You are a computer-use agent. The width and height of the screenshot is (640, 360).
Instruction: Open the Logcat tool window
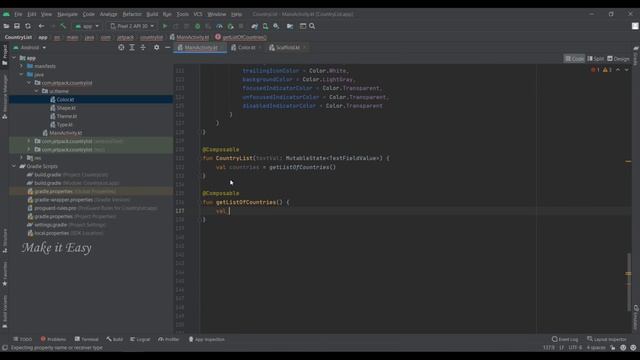[x=140, y=339]
